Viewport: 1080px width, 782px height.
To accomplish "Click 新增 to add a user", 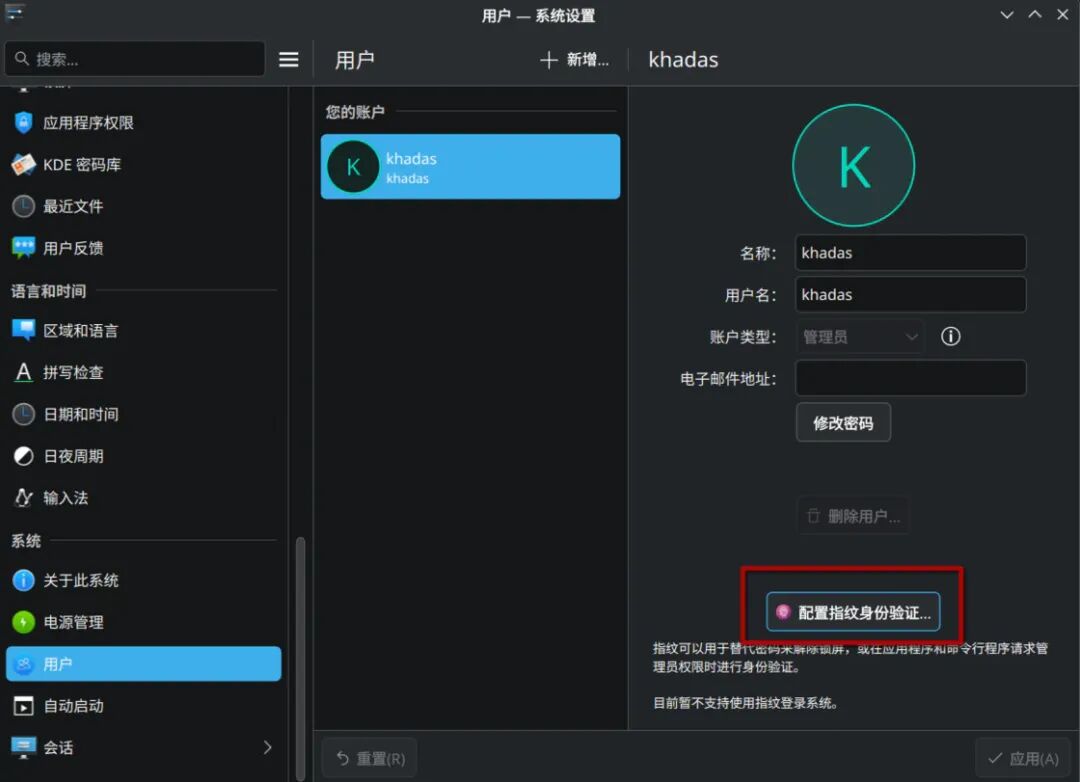I will [x=574, y=60].
